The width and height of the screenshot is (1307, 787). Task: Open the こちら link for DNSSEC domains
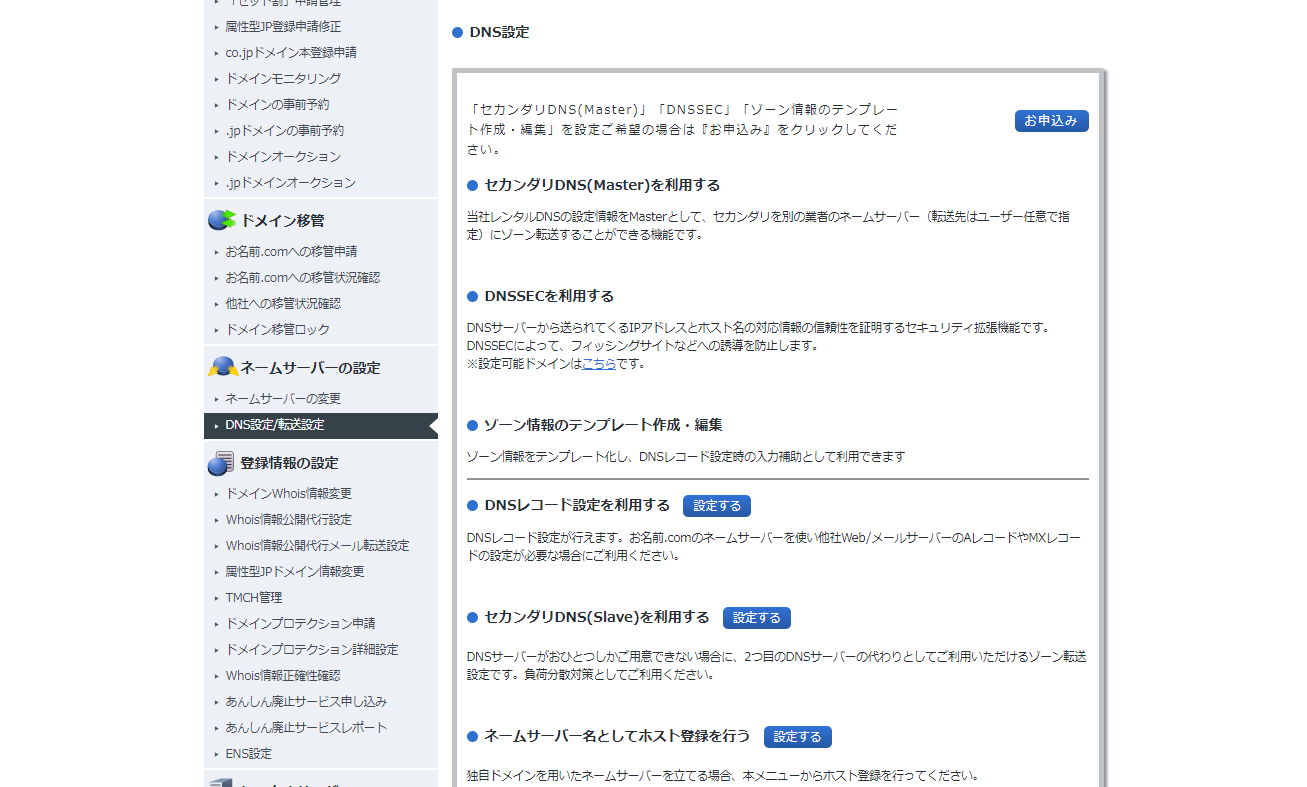click(x=598, y=364)
